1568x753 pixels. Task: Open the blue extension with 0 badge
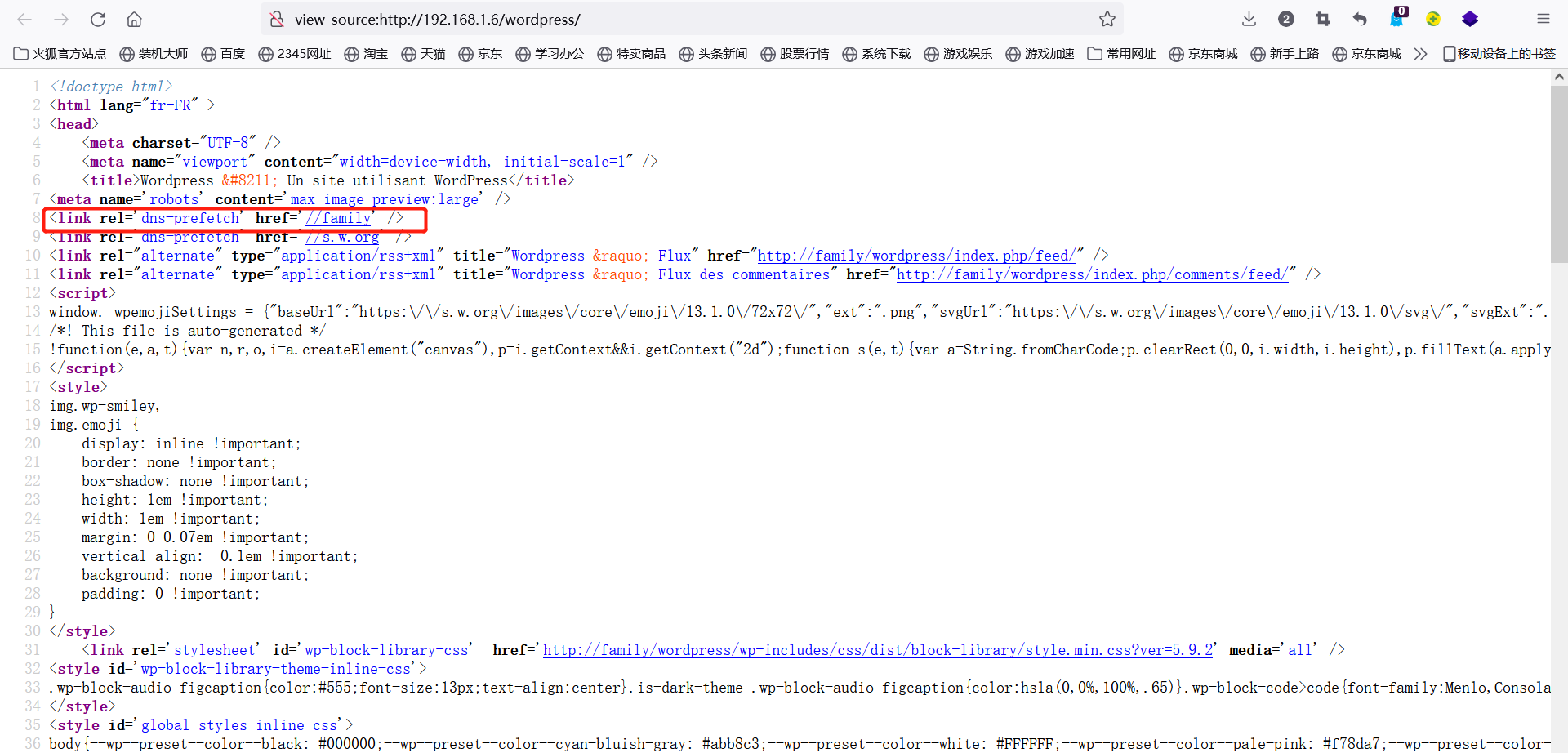pos(1397,17)
